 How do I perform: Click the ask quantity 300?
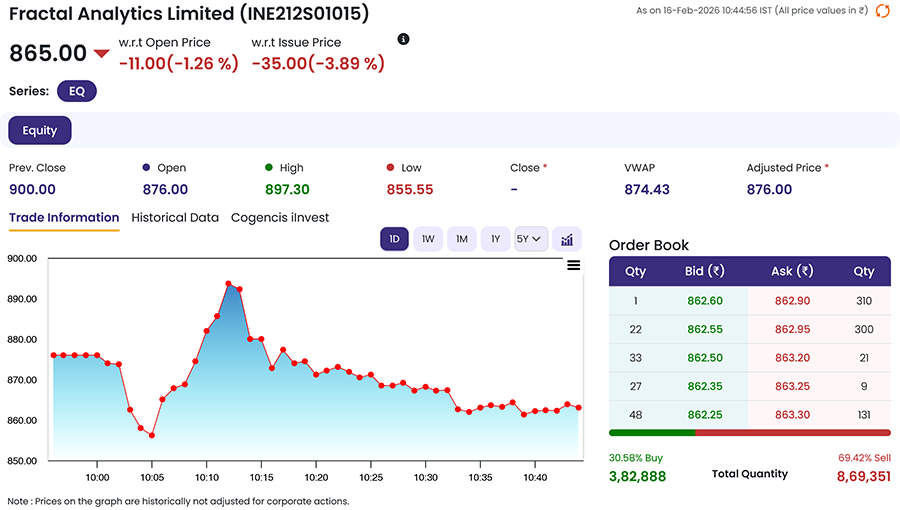pos(864,329)
